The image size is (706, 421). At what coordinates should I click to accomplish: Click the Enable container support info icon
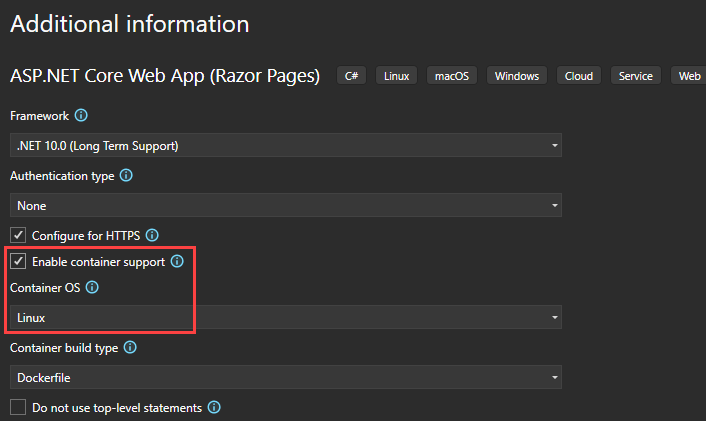[177, 262]
